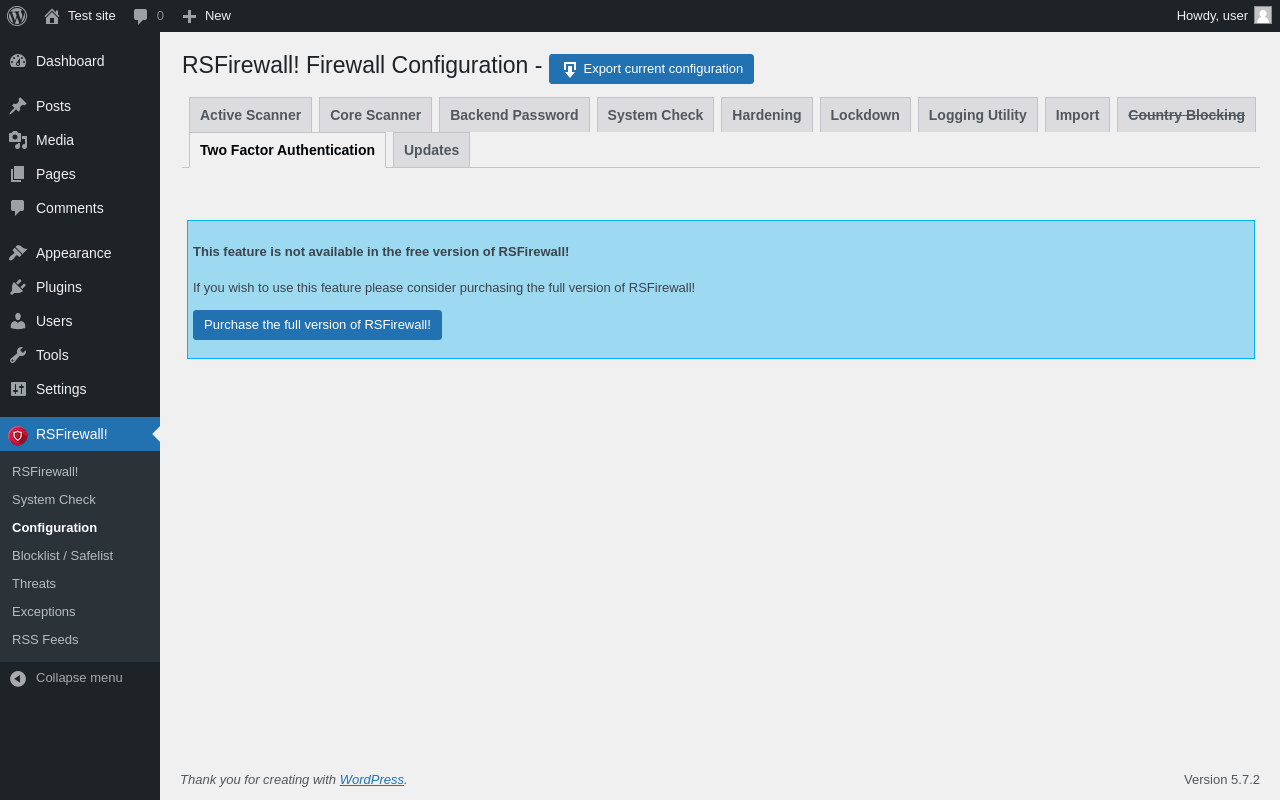Switch to the Active Scanner tab
Screen dimensions: 1280x800
coord(250,115)
